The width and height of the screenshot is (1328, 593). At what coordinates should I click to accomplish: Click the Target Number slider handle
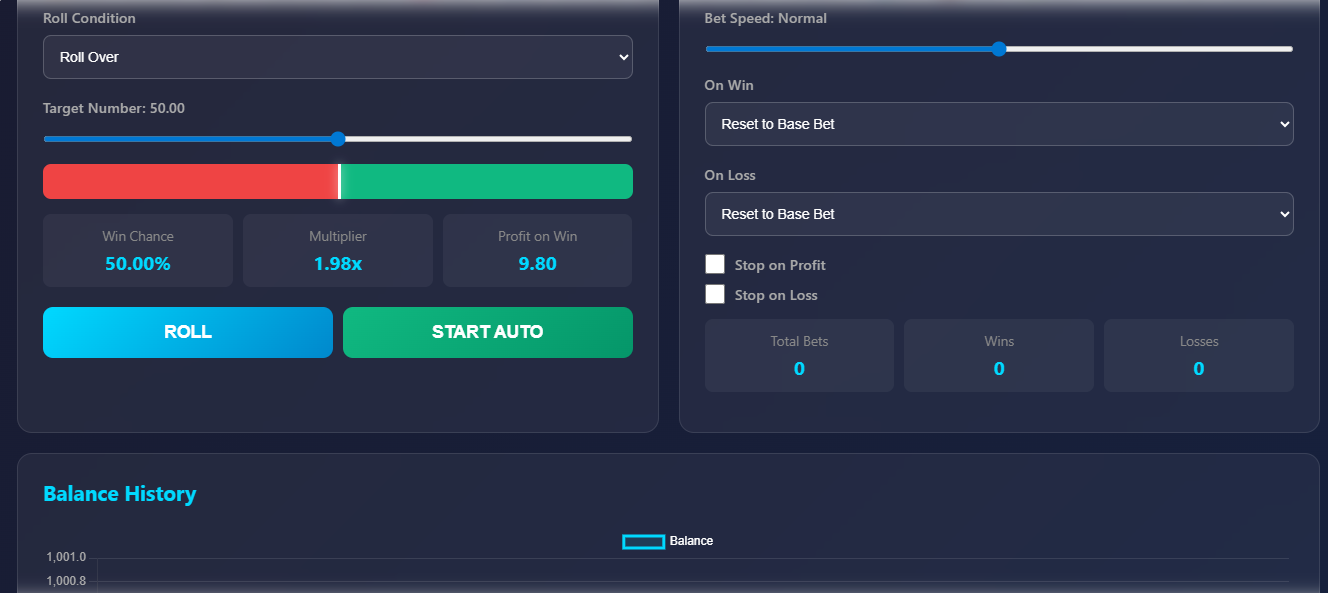[338, 139]
